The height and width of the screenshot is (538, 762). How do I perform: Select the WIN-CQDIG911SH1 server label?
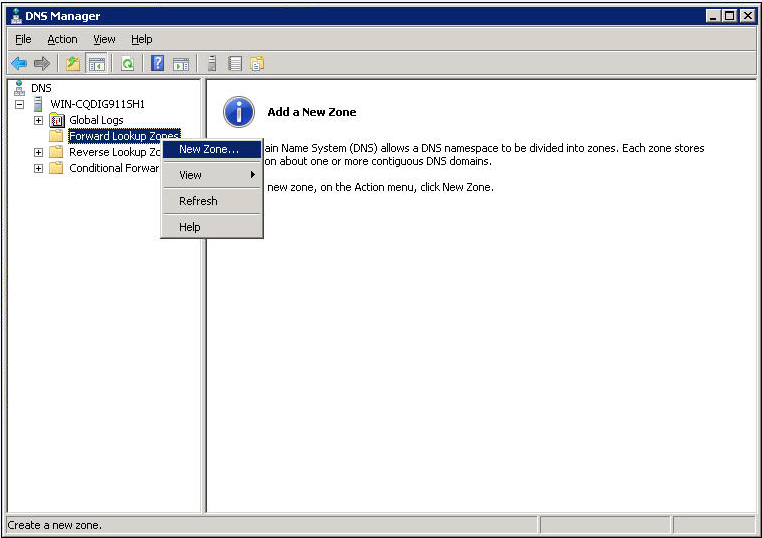click(97, 104)
